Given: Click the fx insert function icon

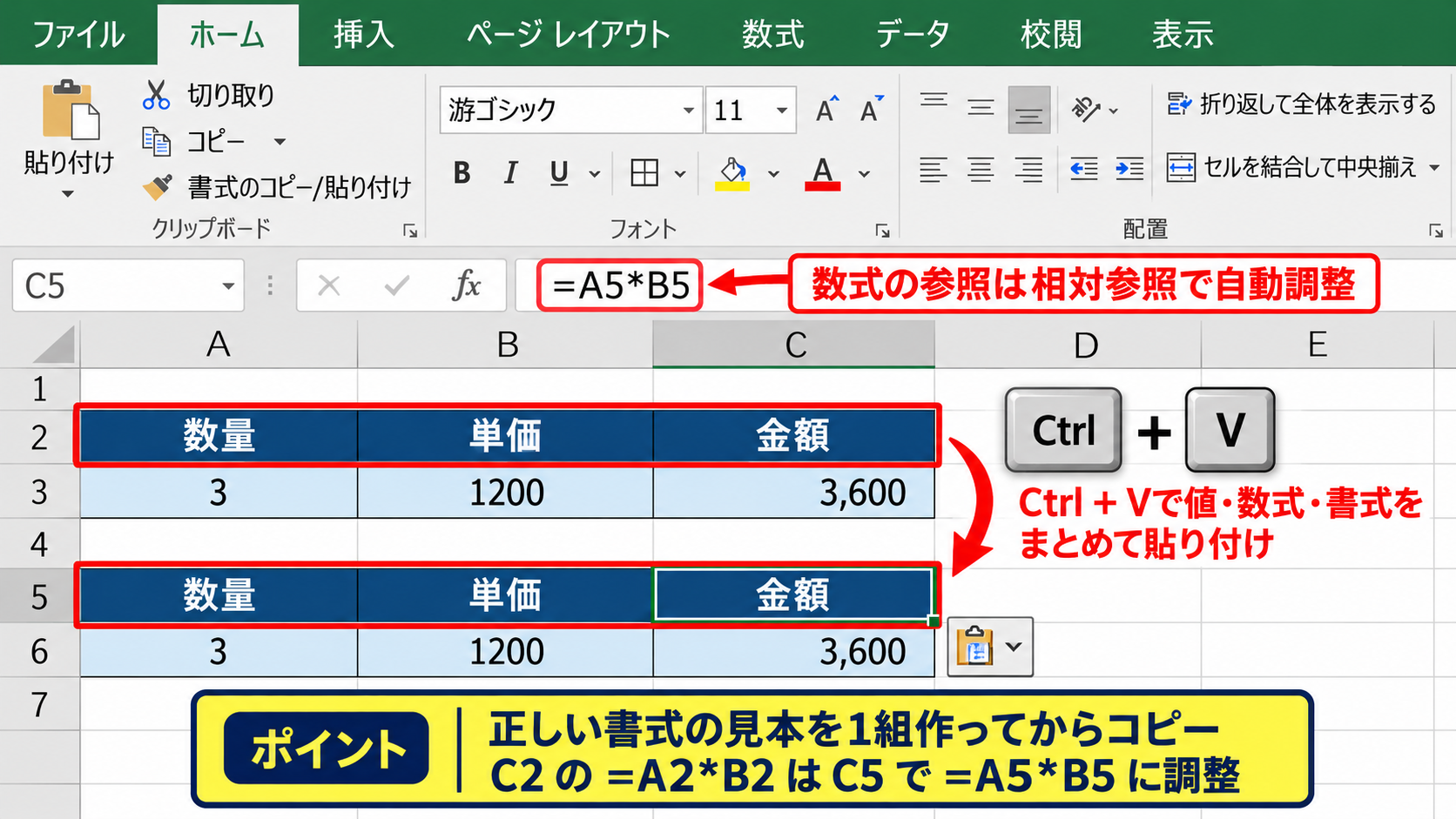Looking at the screenshot, I should tap(466, 285).
